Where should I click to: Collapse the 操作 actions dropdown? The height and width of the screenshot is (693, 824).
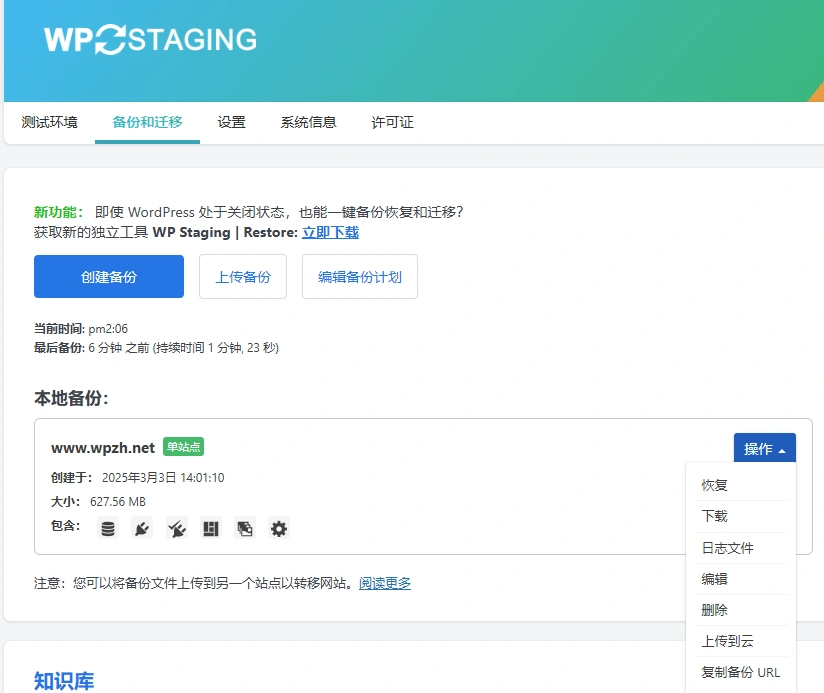click(765, 448)
